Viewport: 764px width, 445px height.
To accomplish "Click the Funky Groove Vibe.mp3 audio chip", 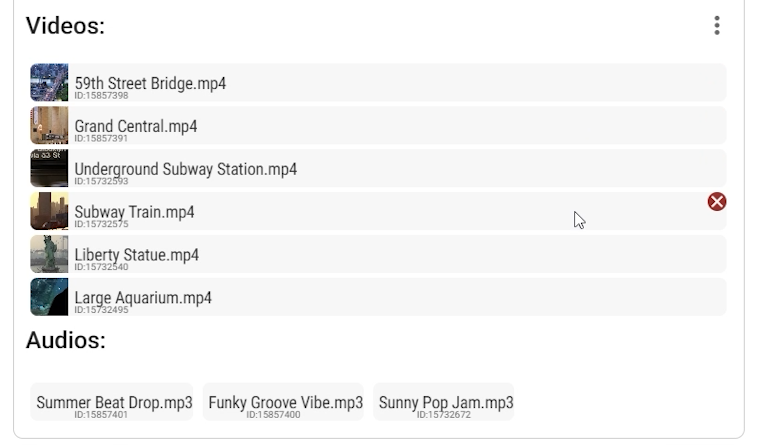I will tap(285, 403).
